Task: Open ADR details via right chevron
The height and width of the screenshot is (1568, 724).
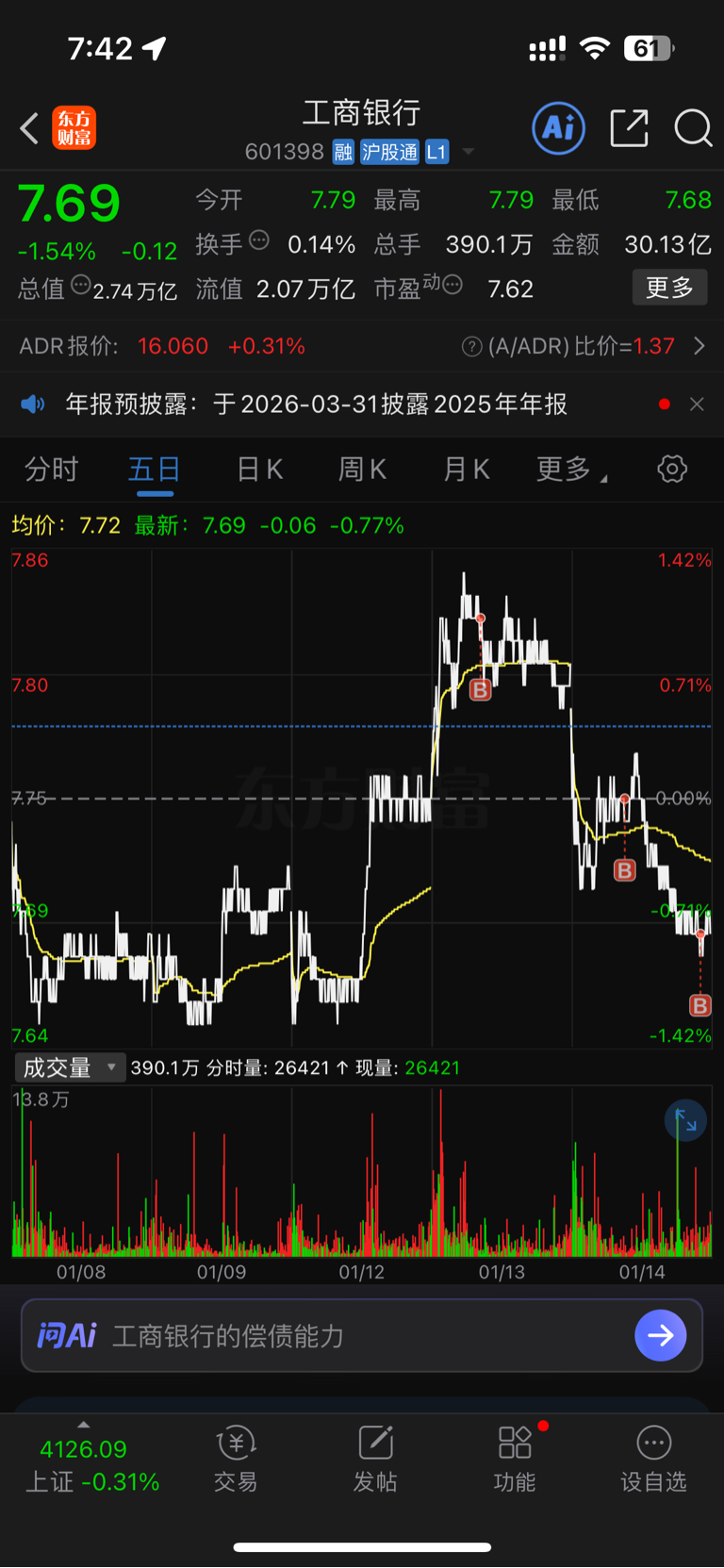Action: tap(699, 346)
